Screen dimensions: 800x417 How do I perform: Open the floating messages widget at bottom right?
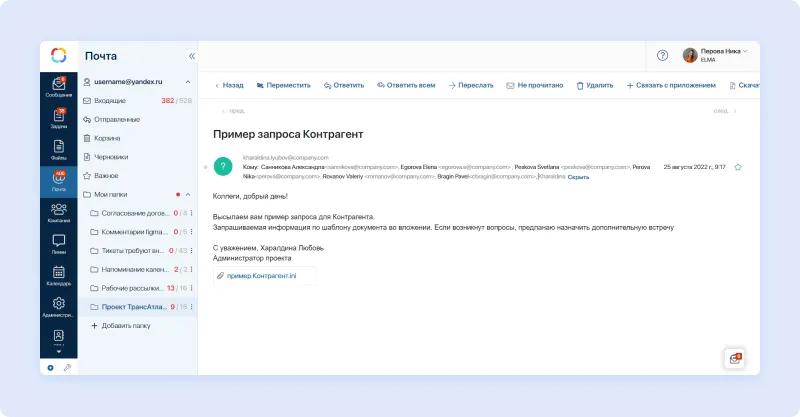coord(735,358)
